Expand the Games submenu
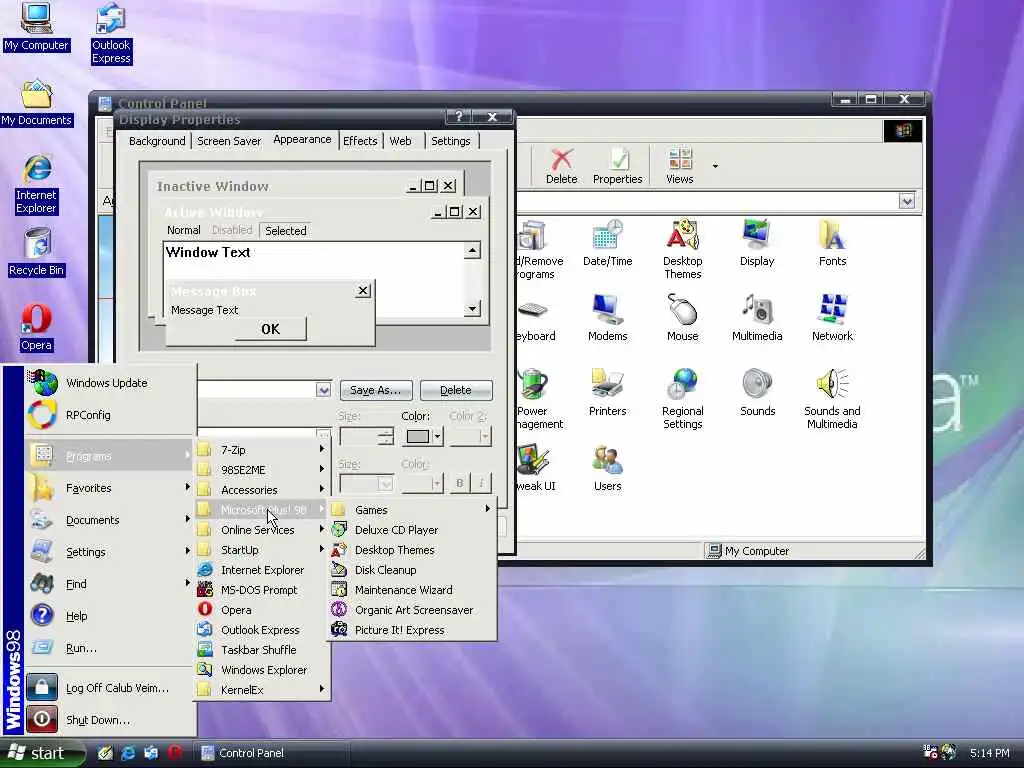Viewport: 1024px width, 768px height. tap(411, 510)
